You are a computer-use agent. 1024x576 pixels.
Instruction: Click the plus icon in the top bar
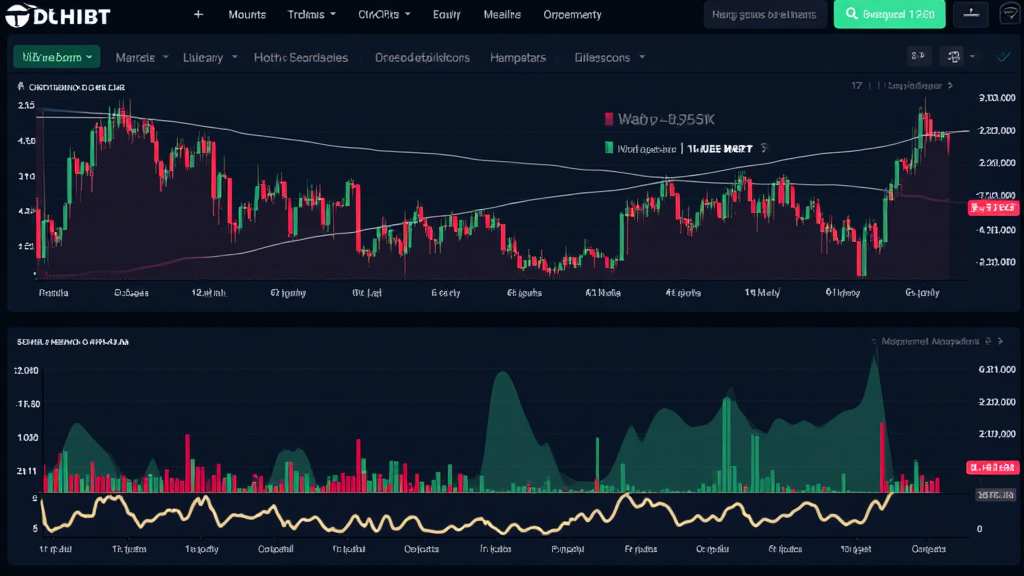[198, 15]
